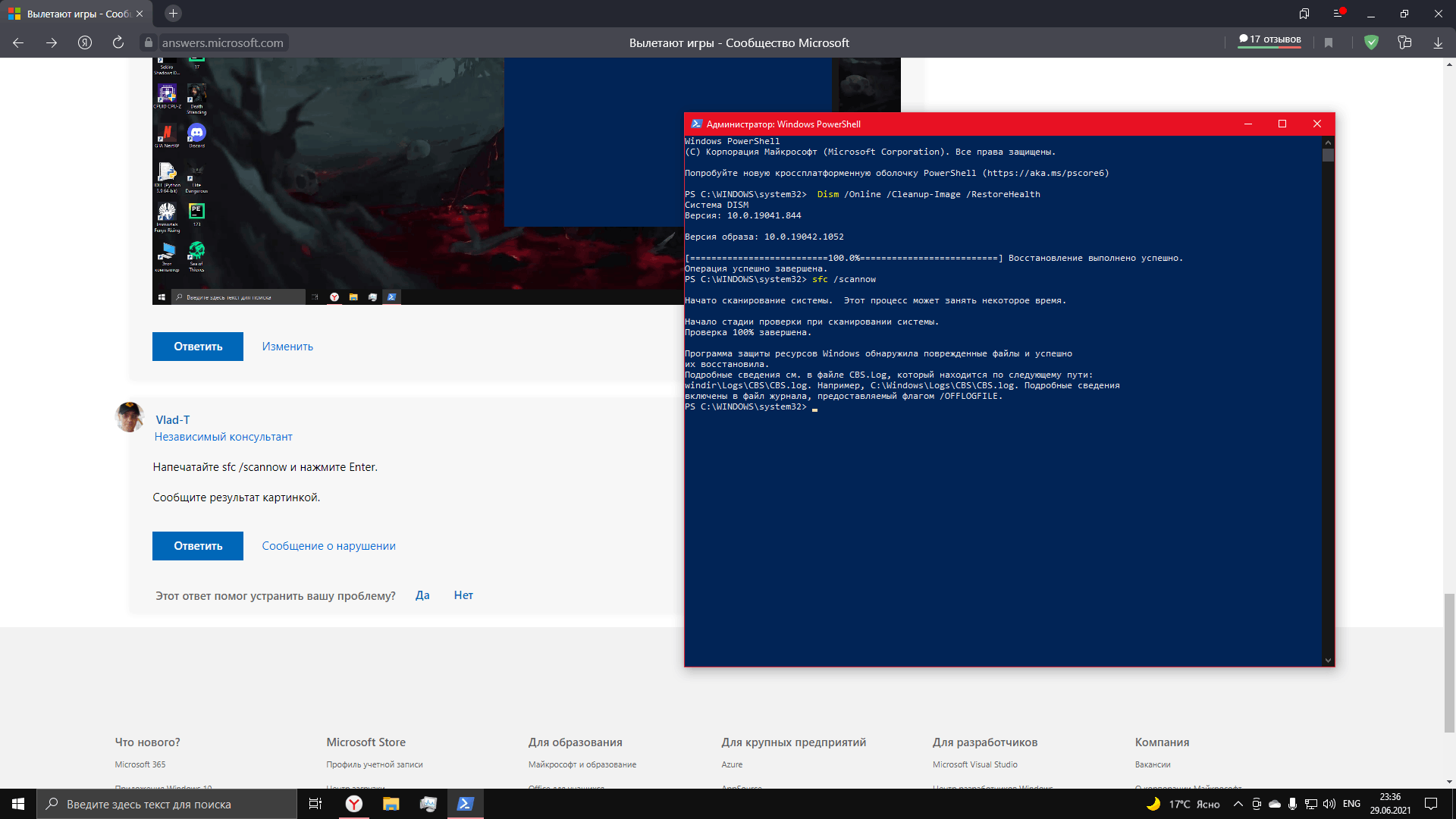Open OneDrive cloud tray icon
This screenshot has height=819, width=1456.
coord(1275,804)
